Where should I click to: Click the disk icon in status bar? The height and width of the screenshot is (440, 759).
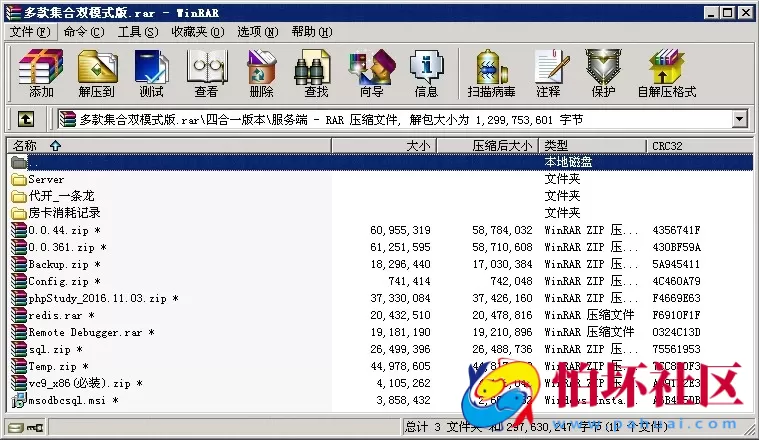click(16, 427)
